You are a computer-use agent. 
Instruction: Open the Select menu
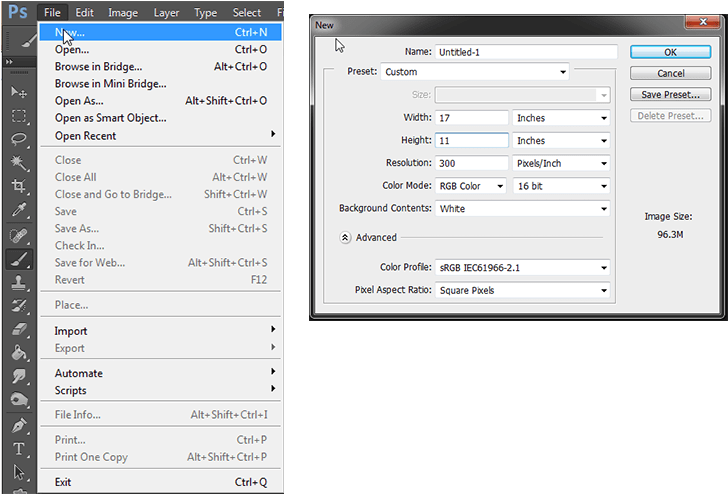(x=247, y=13)
